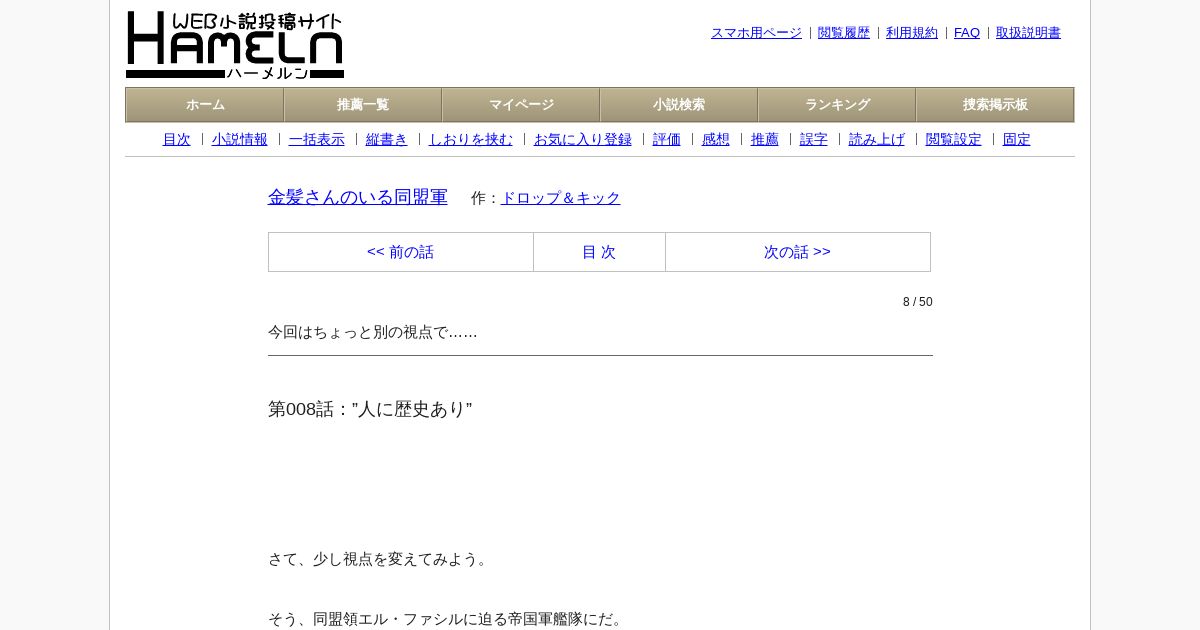This screenshot has height=630, width=1200.
Task: Click お気に入り登録 to add favorite
Action: [583, 140]
